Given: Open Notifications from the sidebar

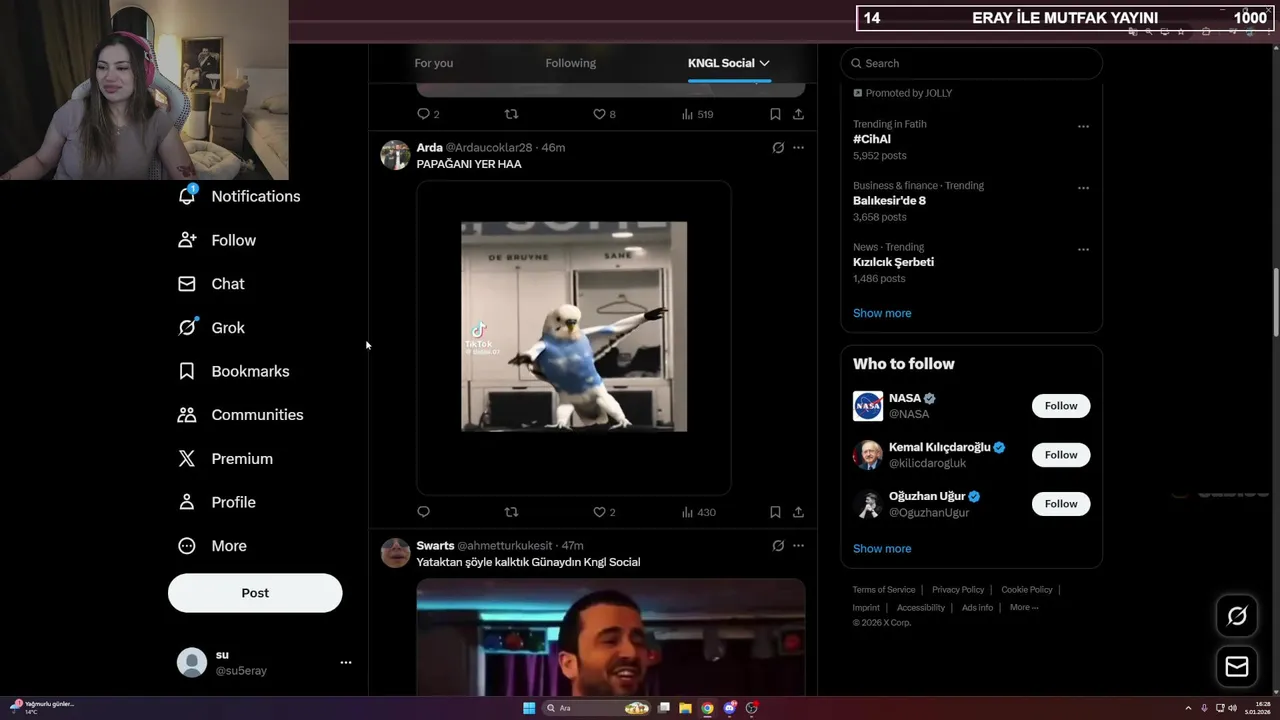Looking at the screenshot, I should click(x=239, y=196).
